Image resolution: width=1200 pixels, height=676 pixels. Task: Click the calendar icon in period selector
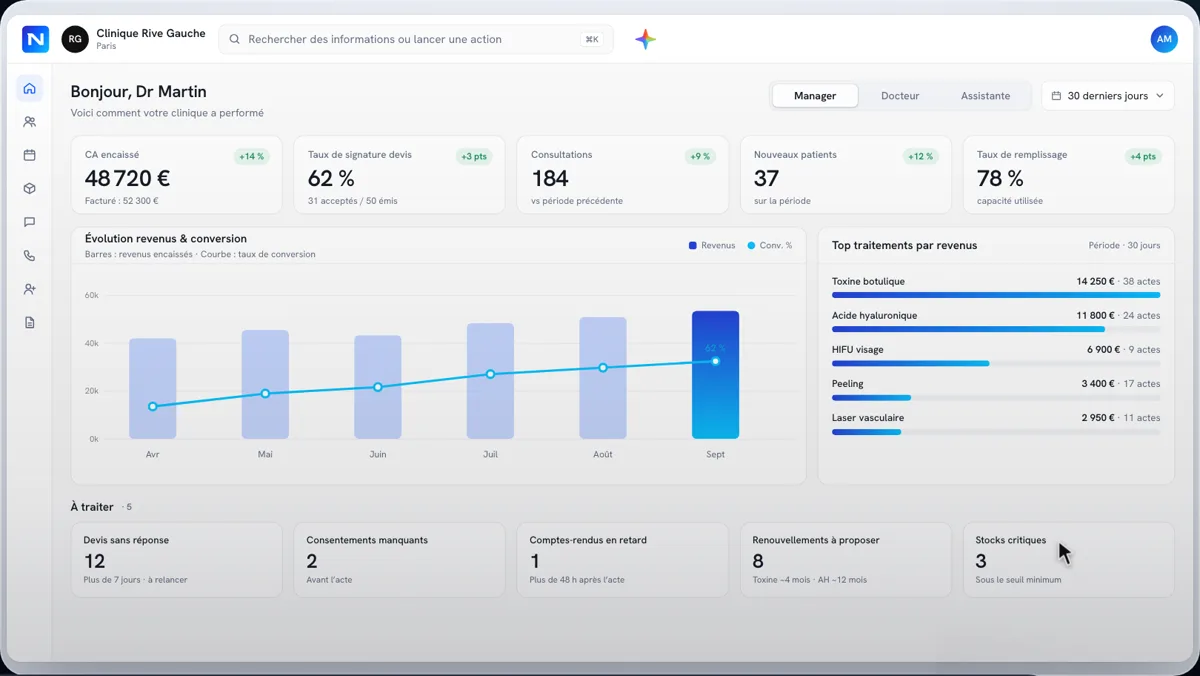(1057, 96)
